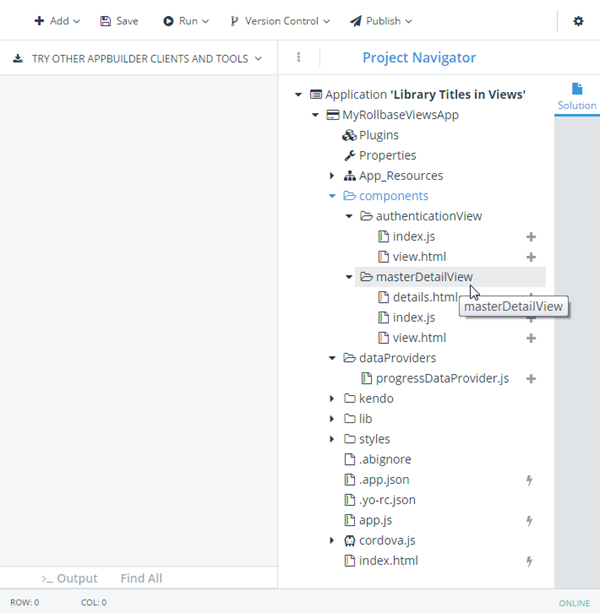The width and height of the screenshot is (600, 613).
Task: Select the .abignore file
Action: click(x=385, y=459)
